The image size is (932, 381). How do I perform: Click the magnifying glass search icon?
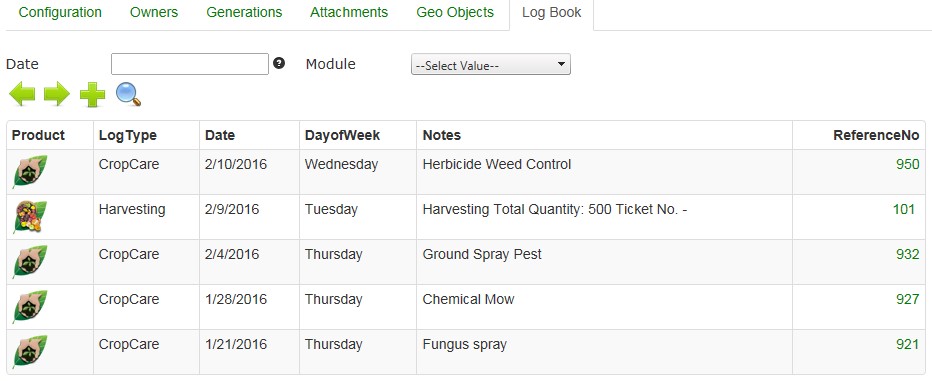pos(128,95)
